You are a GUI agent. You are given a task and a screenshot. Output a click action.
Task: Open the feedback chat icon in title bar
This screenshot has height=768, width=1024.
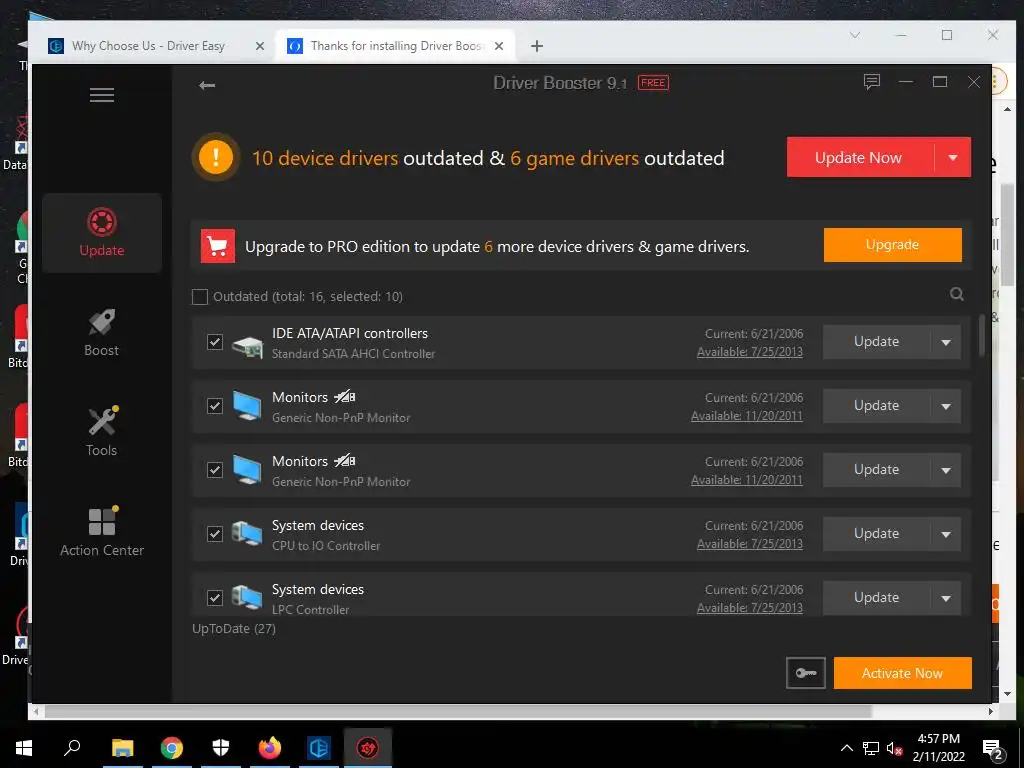[x=872, y=82]
